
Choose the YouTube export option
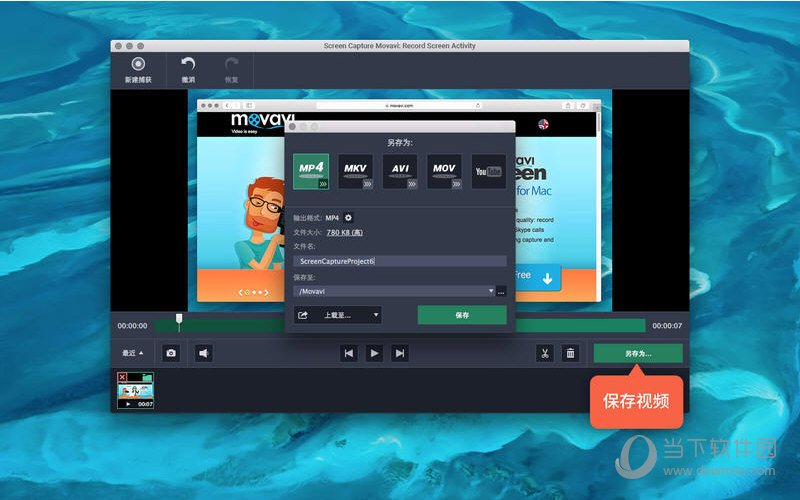point(488,171)
